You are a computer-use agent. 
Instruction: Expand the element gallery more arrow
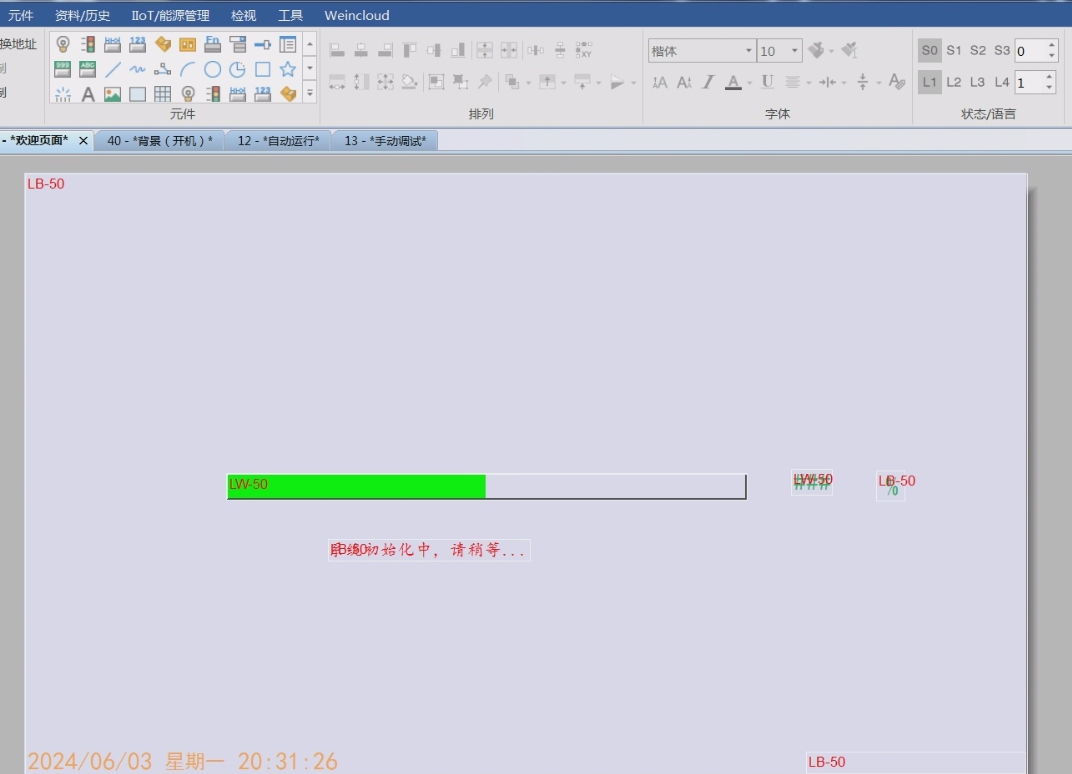[309, 94]
